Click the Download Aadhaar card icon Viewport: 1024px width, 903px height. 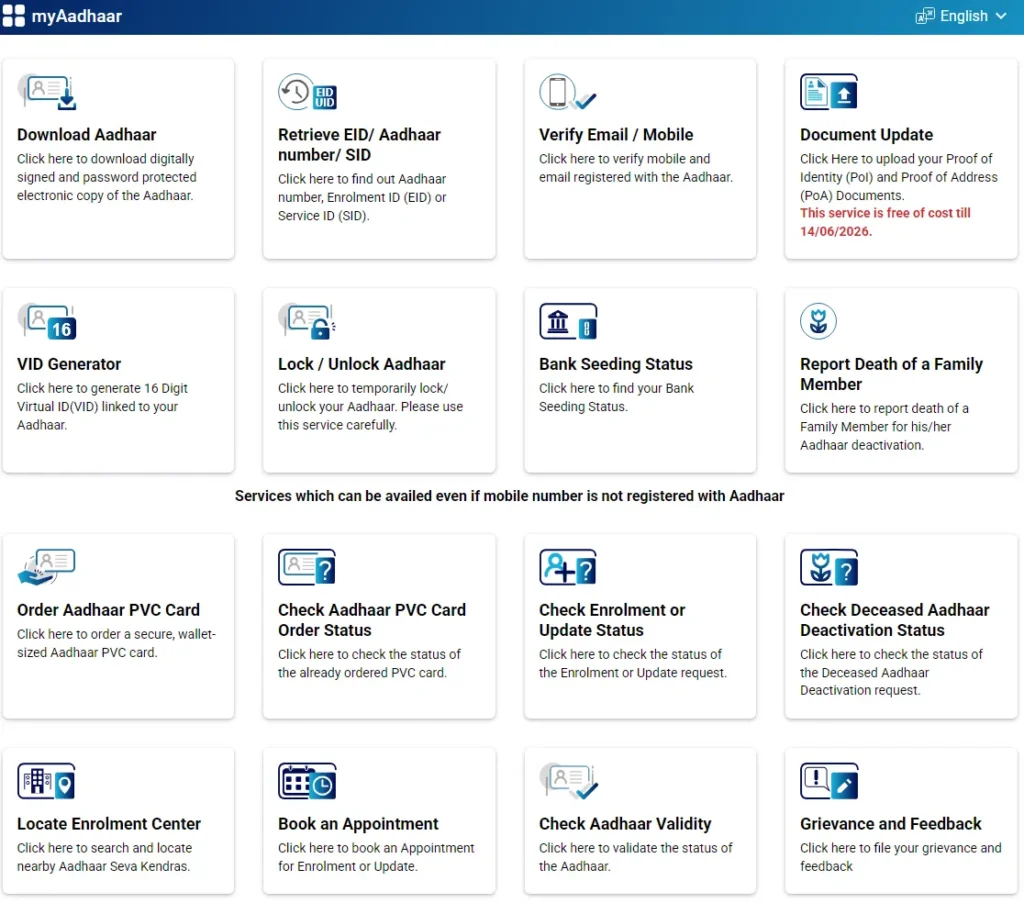coord(47,92)
